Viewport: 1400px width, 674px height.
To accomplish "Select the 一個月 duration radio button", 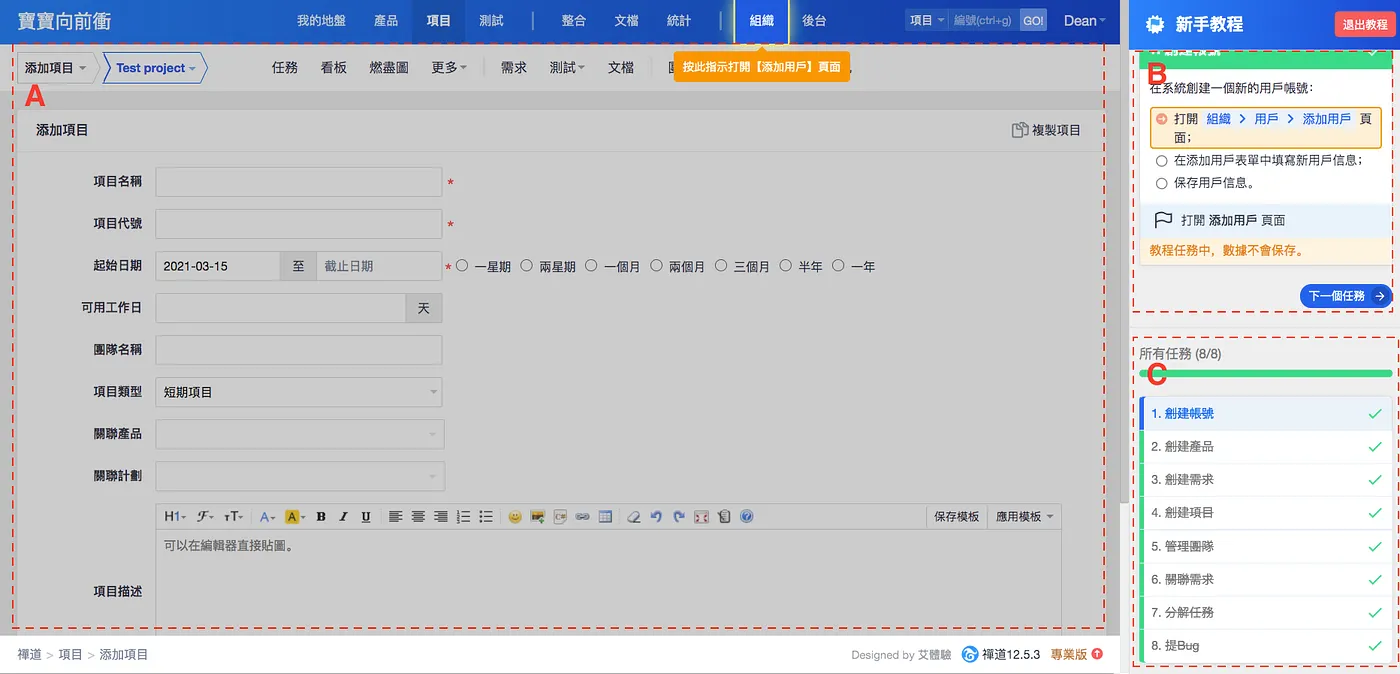I will click(591, 266).
